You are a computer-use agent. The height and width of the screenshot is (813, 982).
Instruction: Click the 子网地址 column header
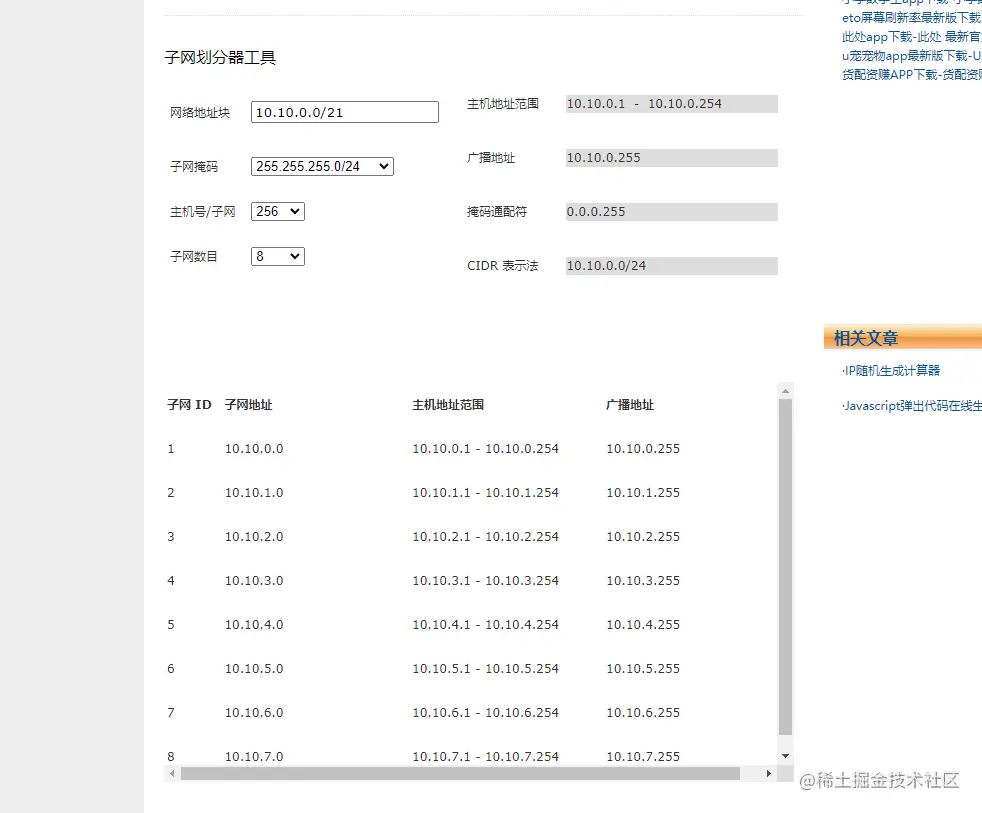pyautogui.click(x=249, y=405)
